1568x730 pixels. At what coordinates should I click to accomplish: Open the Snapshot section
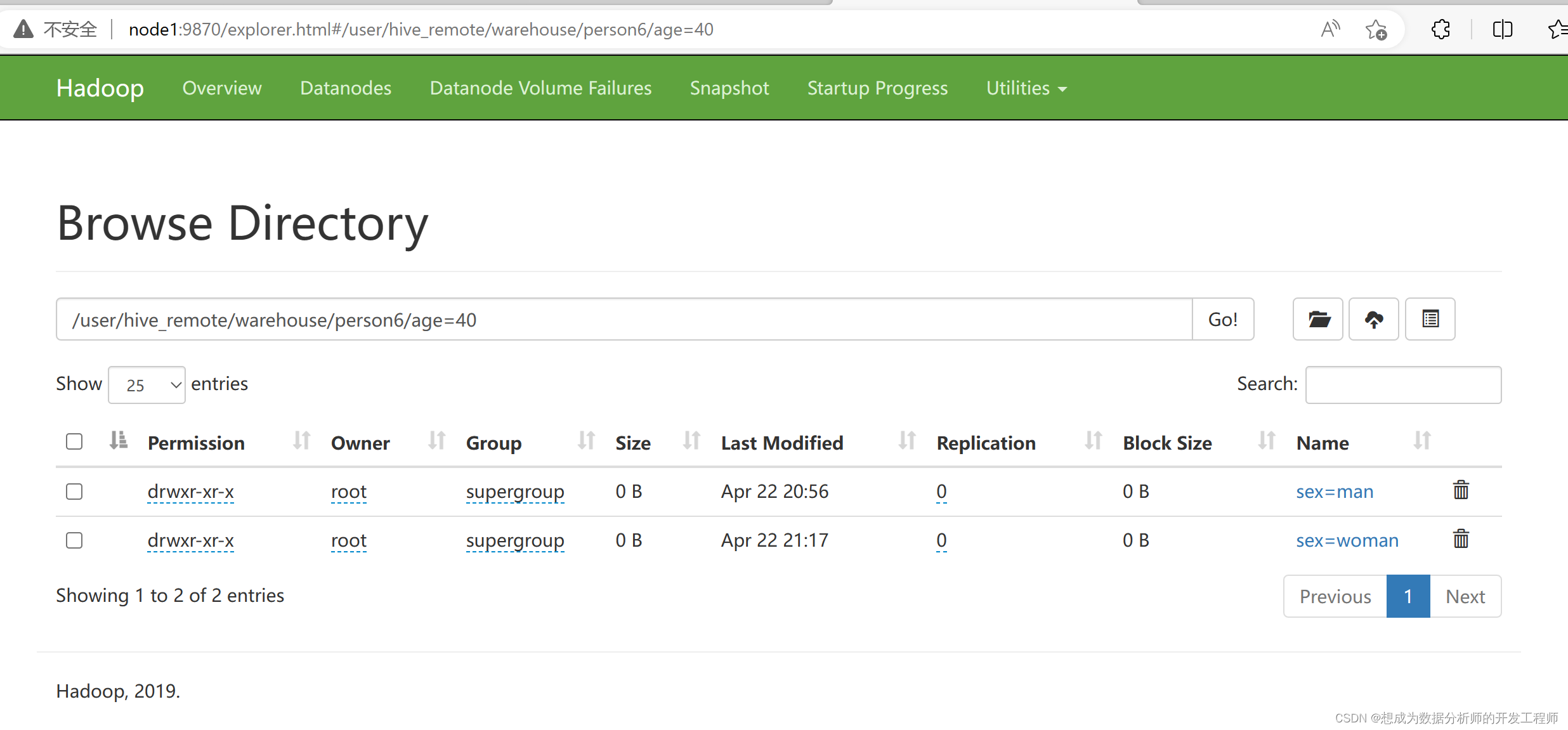tap(729, 88)
